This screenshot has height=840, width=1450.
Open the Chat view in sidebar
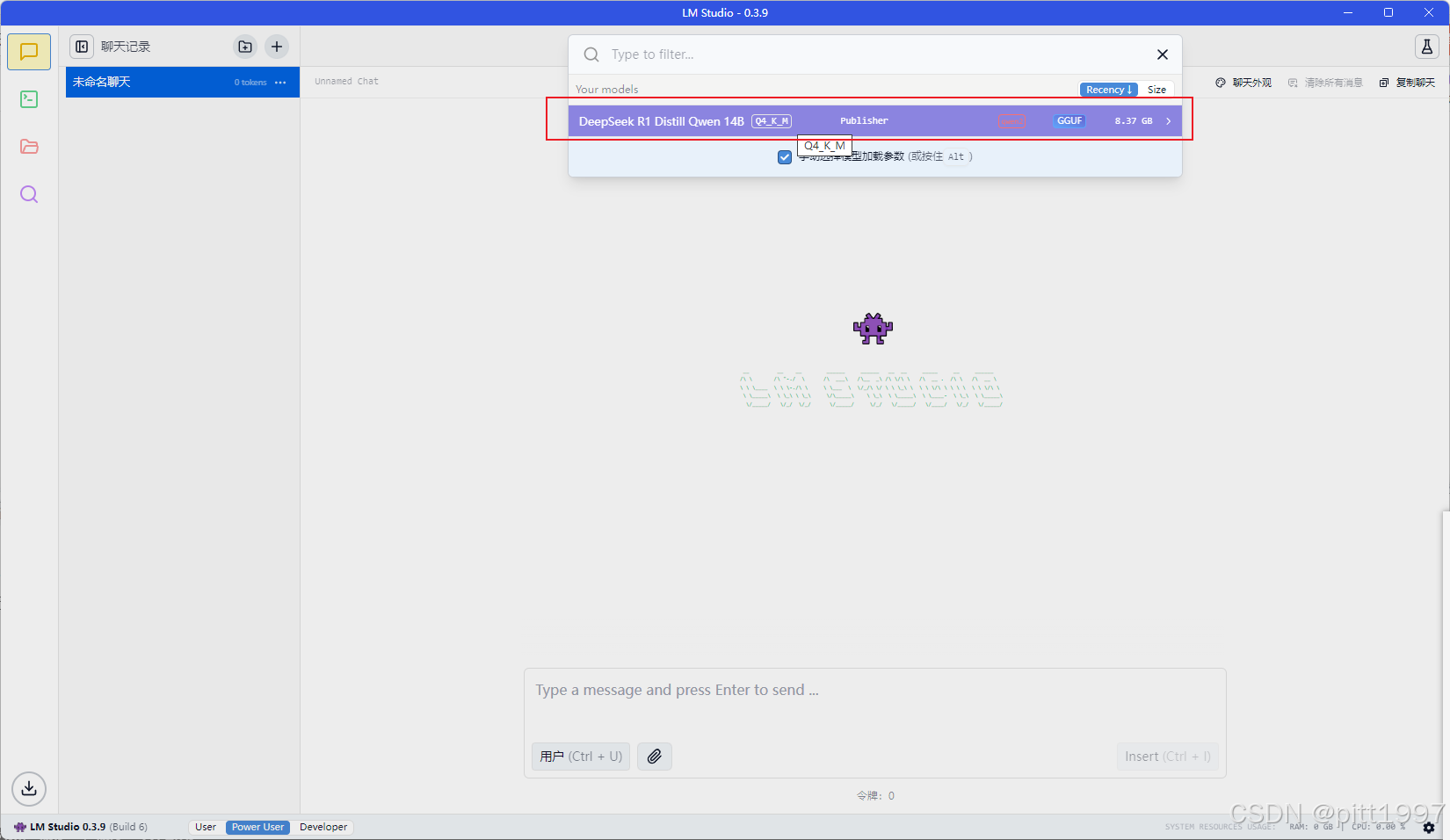(x=29, y=52)
